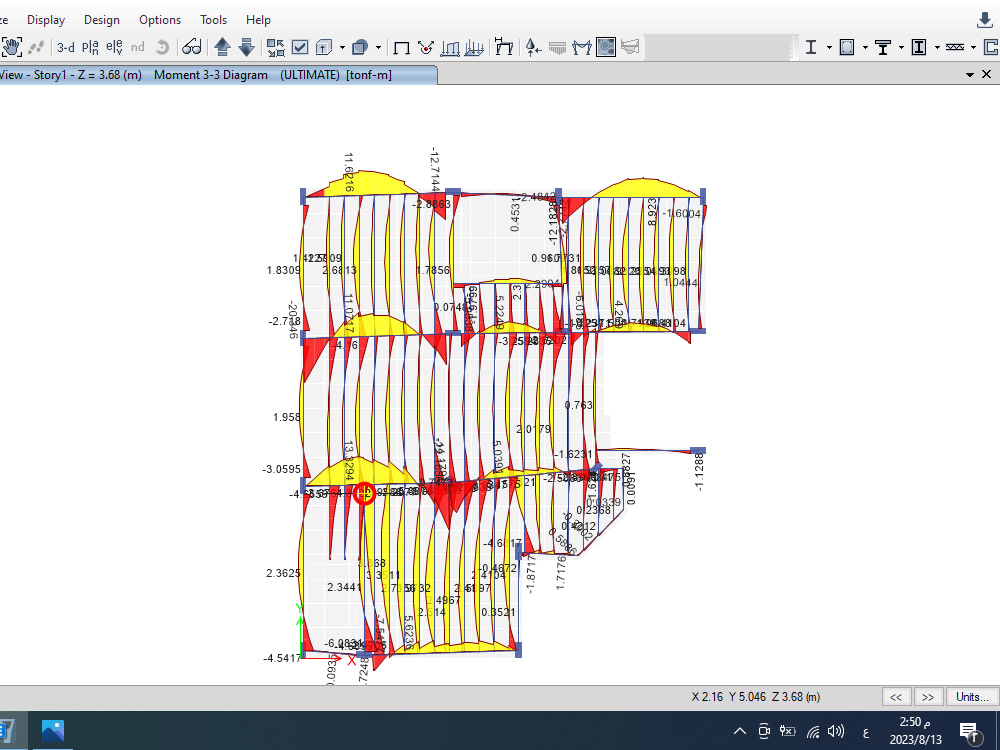
Task: Open the Display menu
Action: click(x=46, y=19)
